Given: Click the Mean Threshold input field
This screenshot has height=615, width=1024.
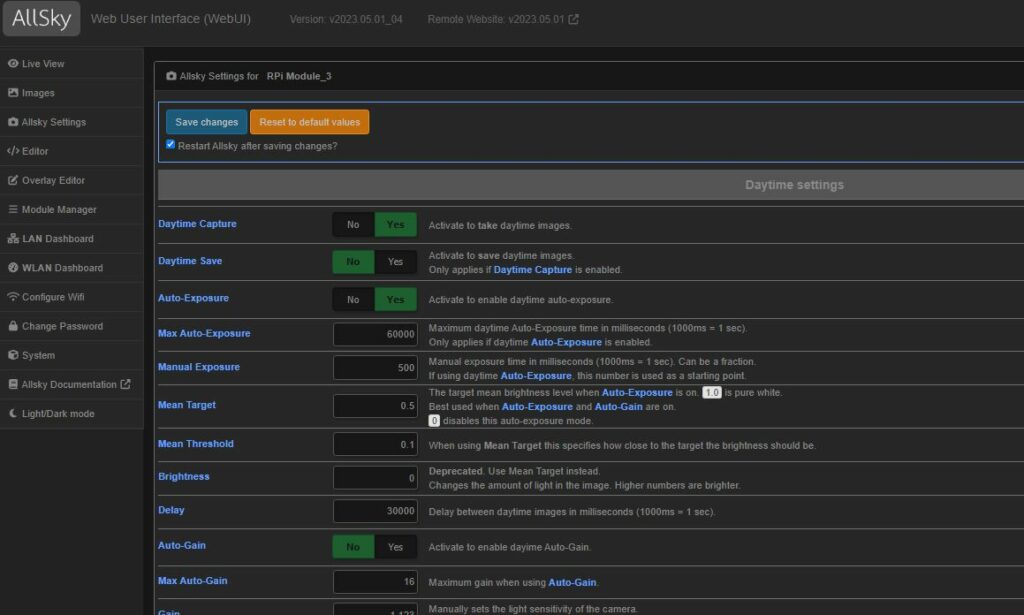Looking at the screenshot, I should pyautogui.click(x=376, y=445).
